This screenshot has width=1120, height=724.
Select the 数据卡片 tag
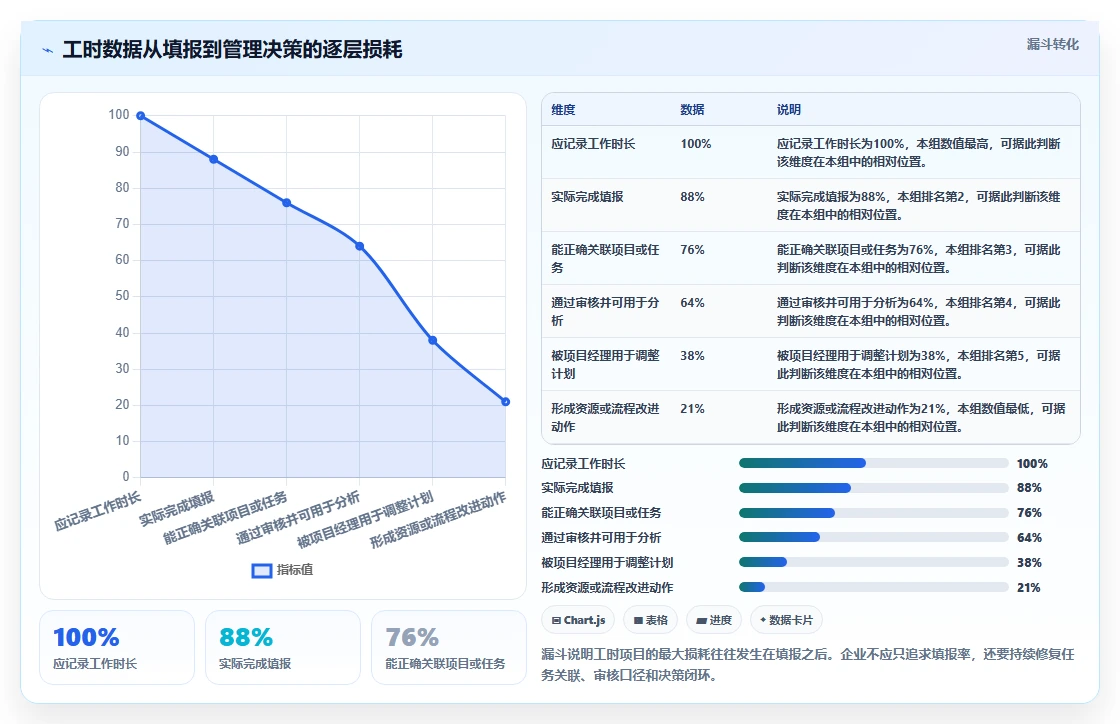786,620
